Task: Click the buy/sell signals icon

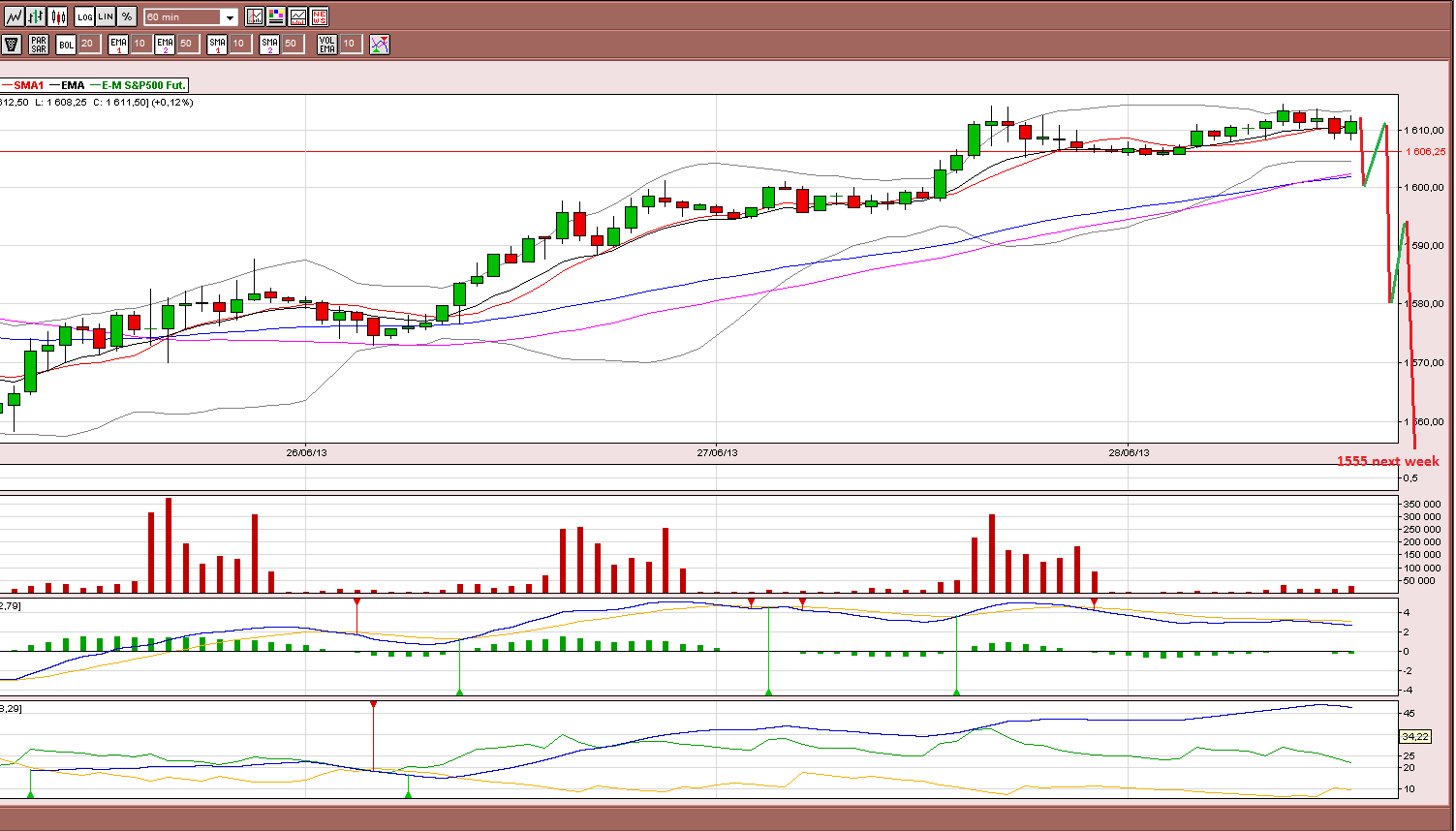Action: point(380,44)
